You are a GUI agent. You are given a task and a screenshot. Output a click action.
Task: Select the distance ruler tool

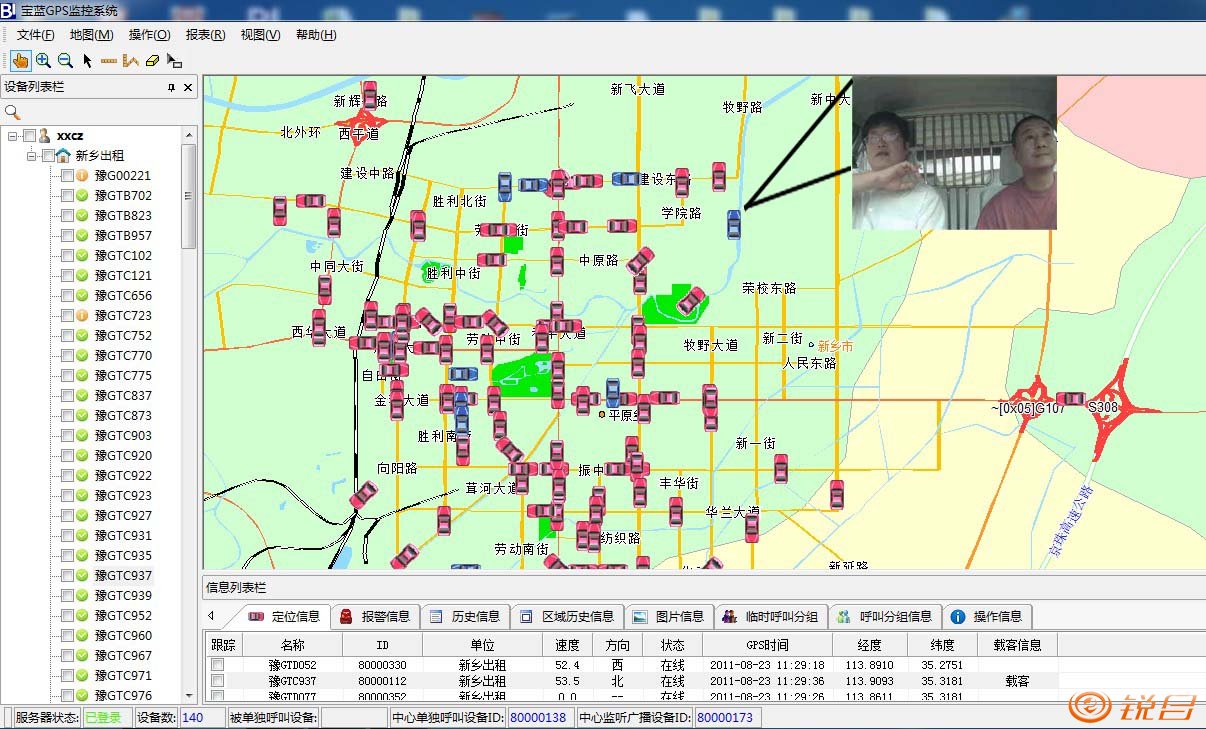[x=109, y=61]
